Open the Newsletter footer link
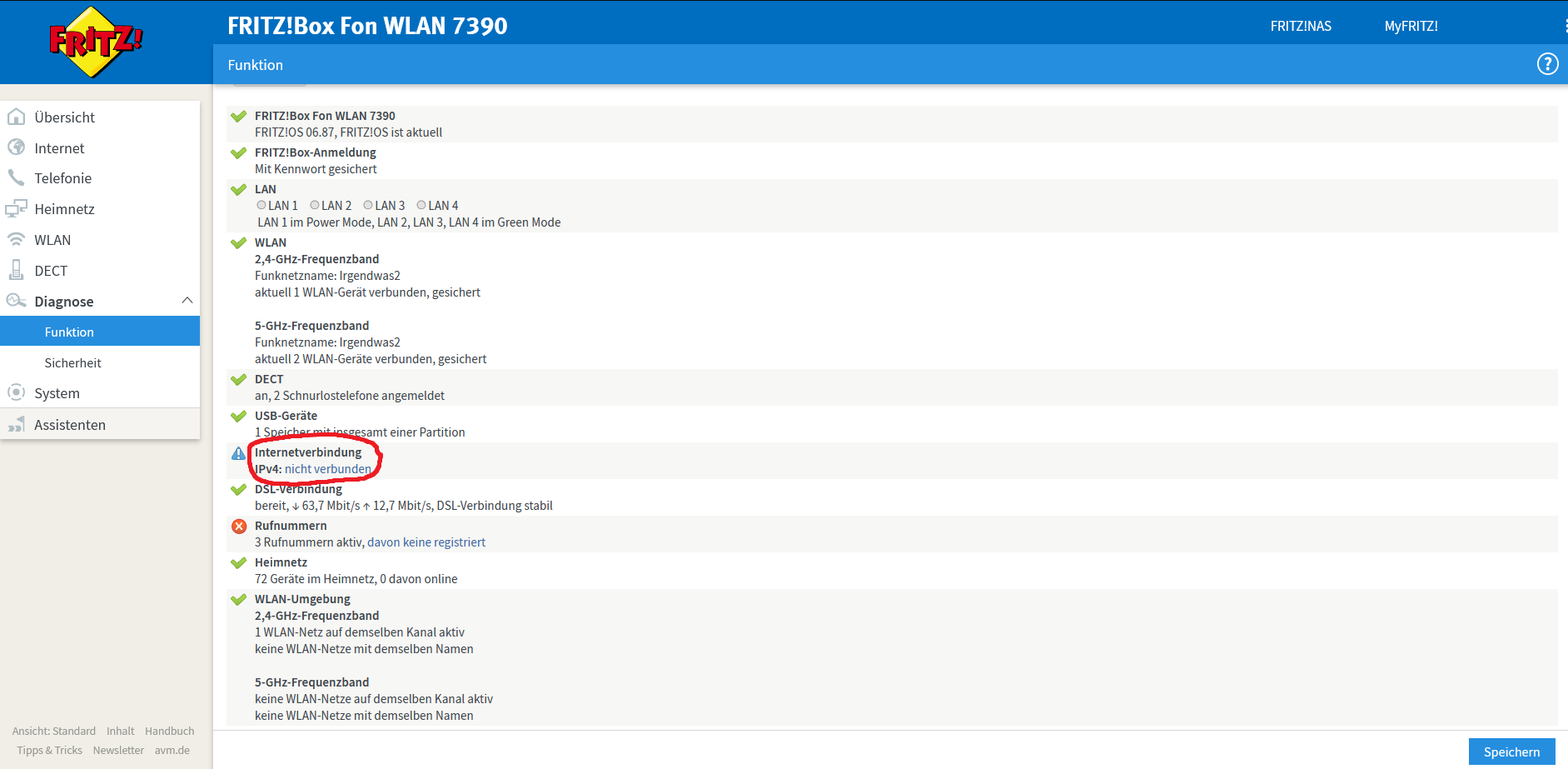 [118, 750]
